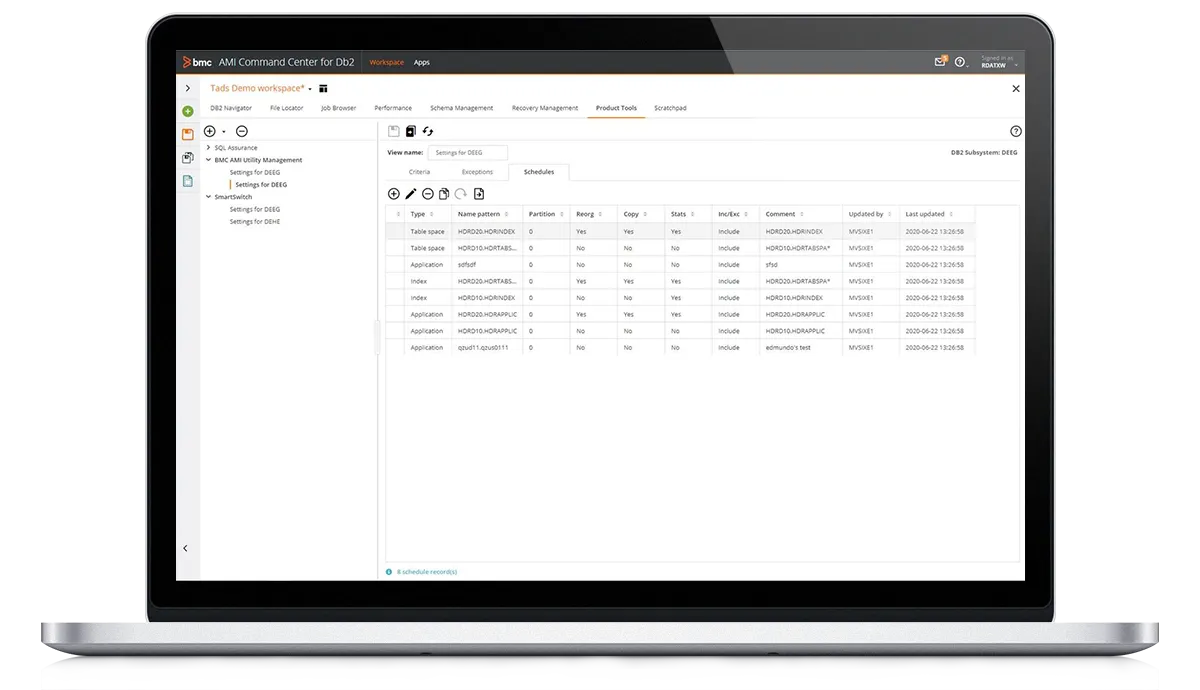Switch to the File Locator tab

[286, 108]
